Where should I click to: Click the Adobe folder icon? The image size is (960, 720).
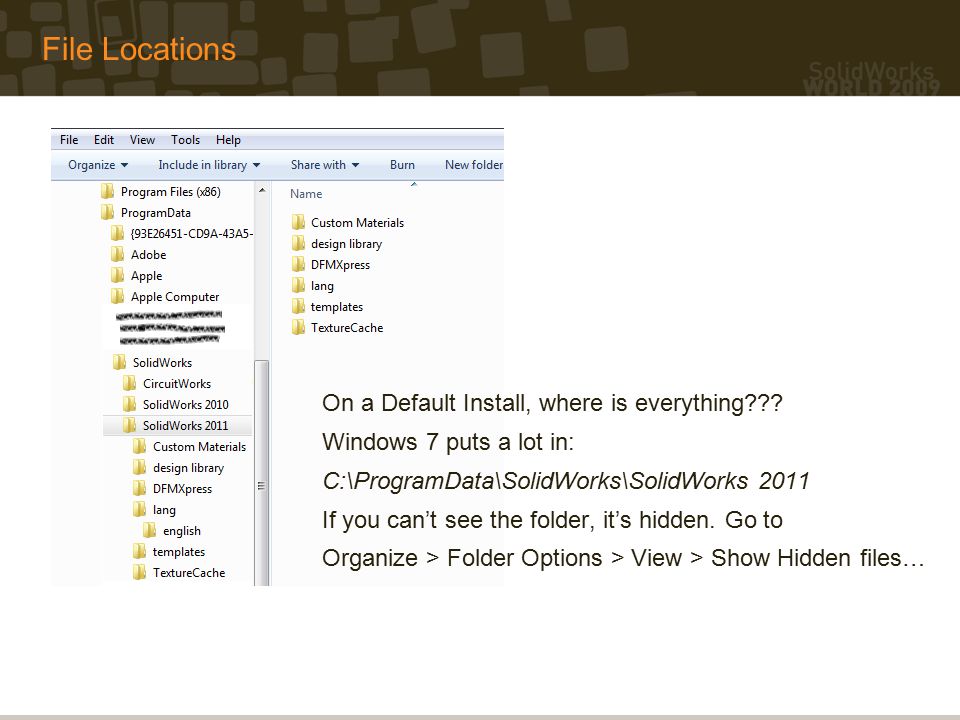tap(117, 254)
